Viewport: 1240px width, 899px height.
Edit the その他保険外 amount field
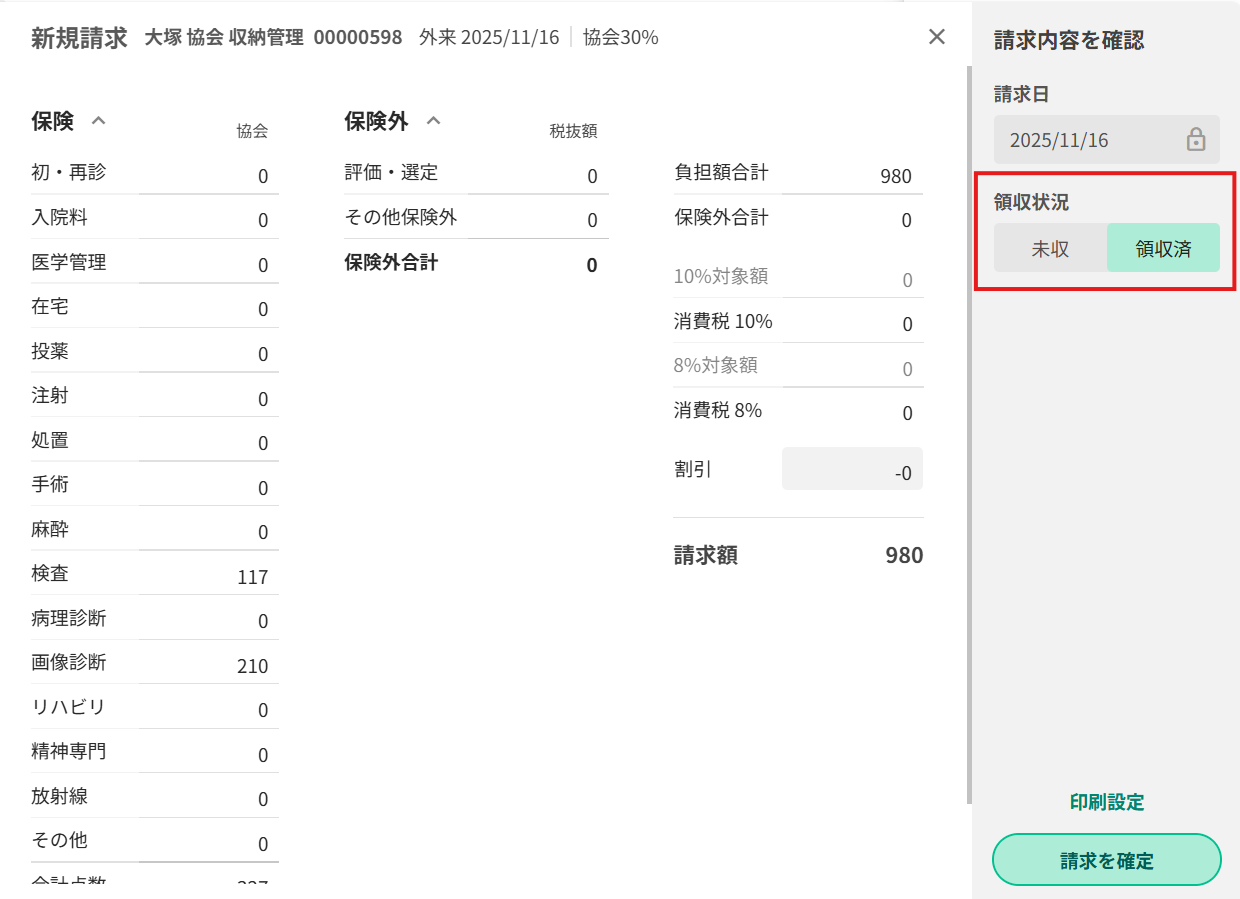click(x=538, y=220)
